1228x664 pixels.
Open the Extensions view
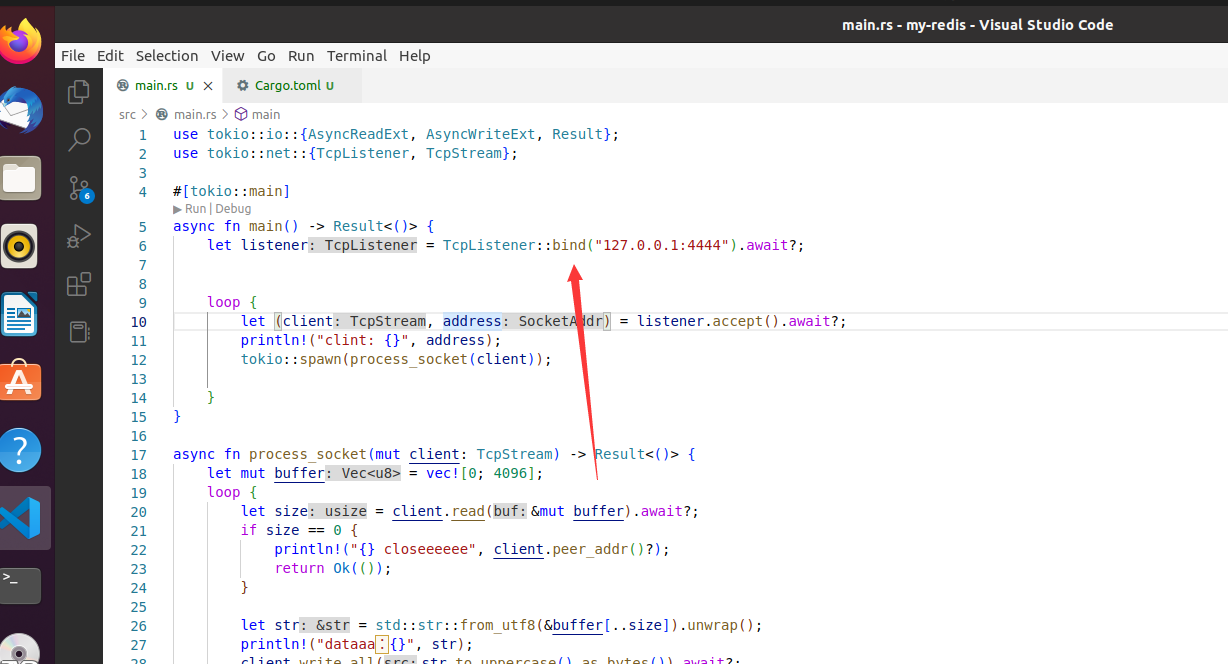coord(79,285)
